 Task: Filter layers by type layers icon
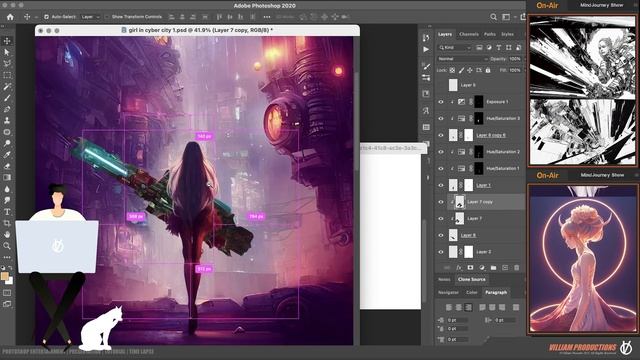(499, 48)
